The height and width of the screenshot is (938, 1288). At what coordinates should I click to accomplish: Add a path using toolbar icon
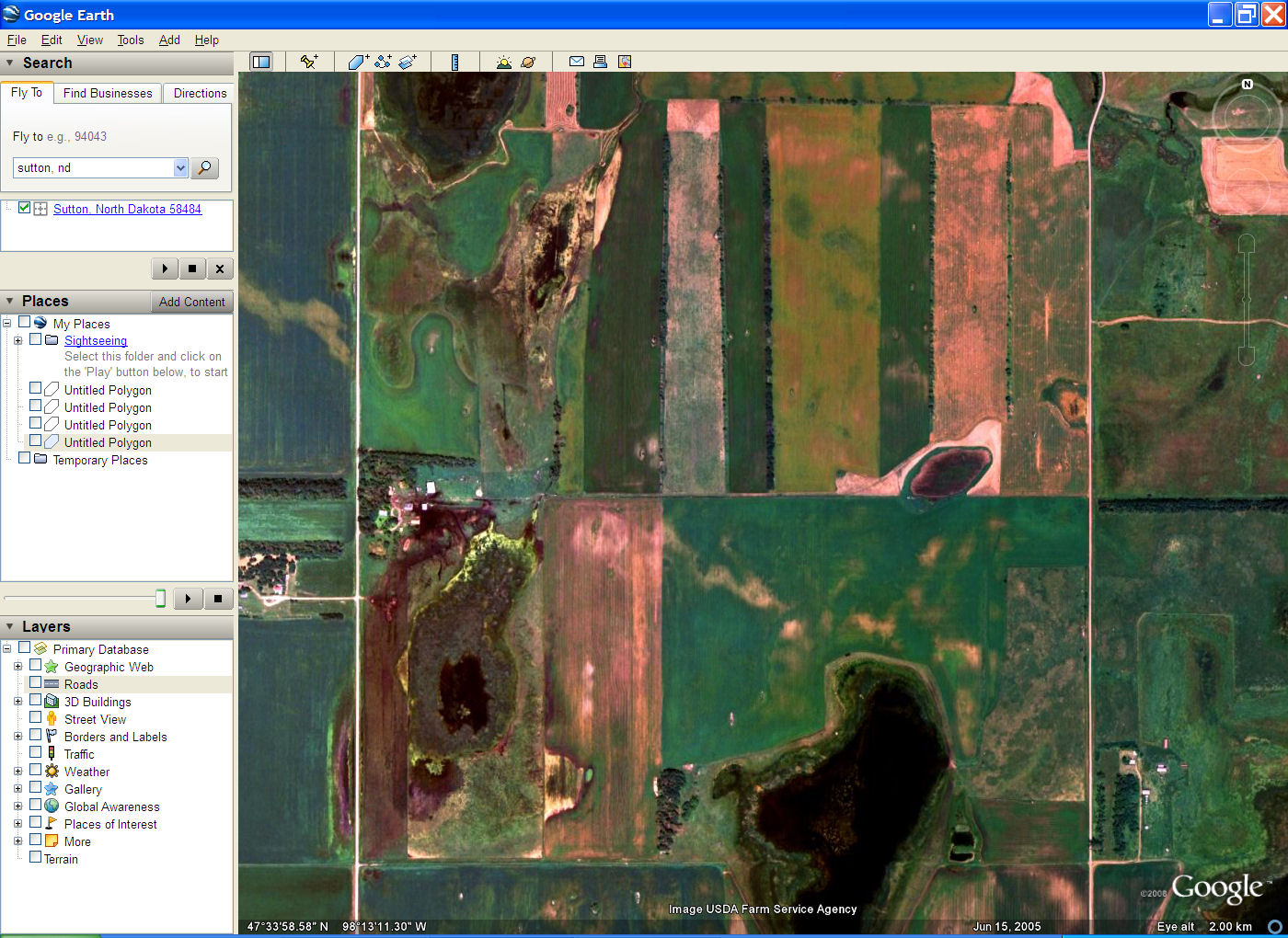pyautogui.click(x=383, y=62)
